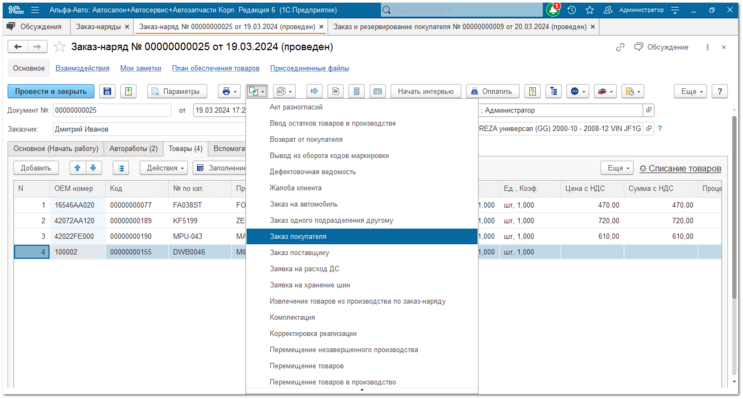Choose Перемещение товаров menu item
This screenshot has height=399, width=743.
click(x=362, y=366)
